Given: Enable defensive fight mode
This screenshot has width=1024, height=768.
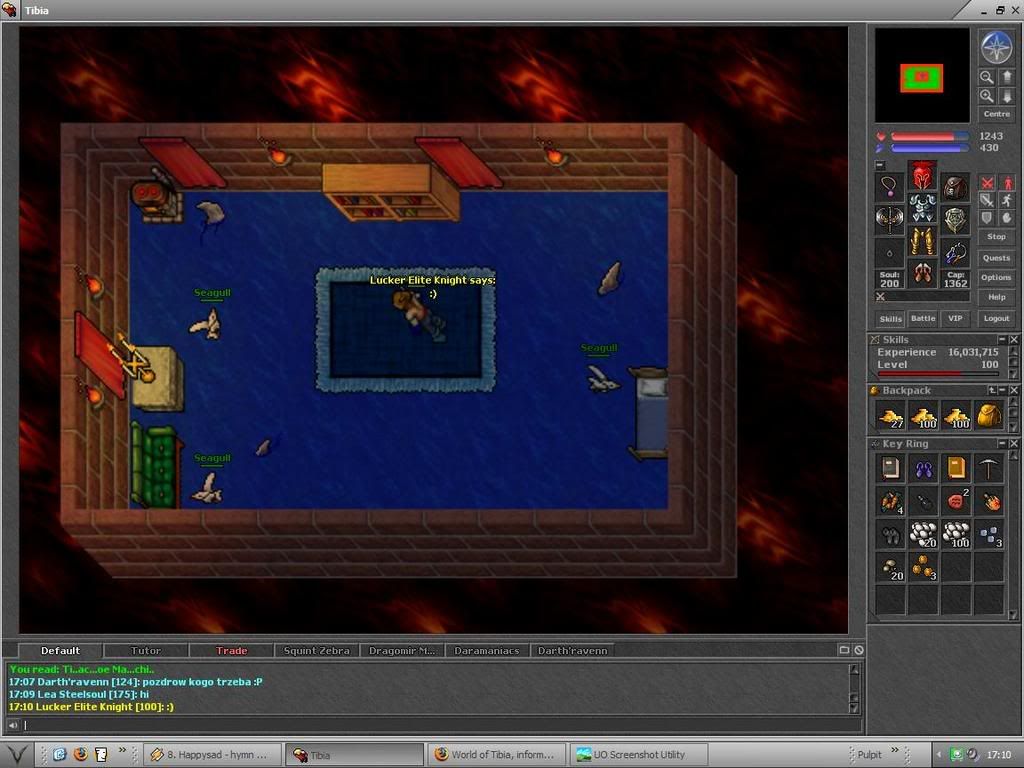Looking at the screenshot, I should click(x=987, y=217).
